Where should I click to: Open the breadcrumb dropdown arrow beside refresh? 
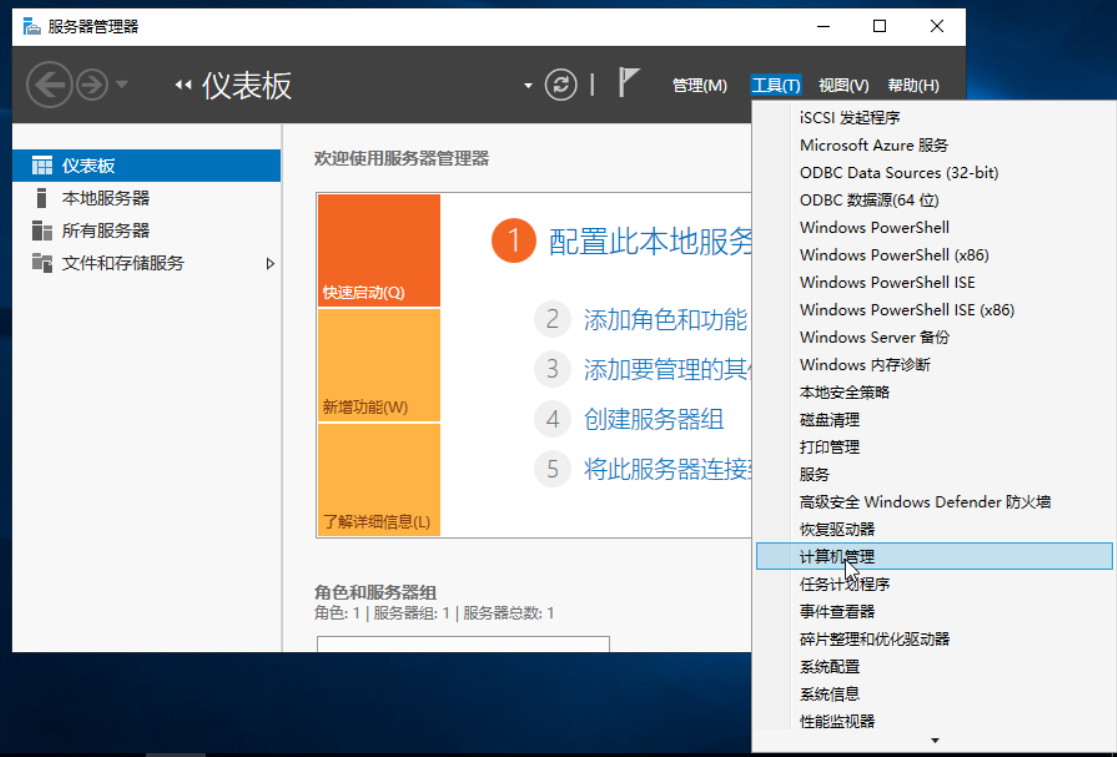coord(528,85)
